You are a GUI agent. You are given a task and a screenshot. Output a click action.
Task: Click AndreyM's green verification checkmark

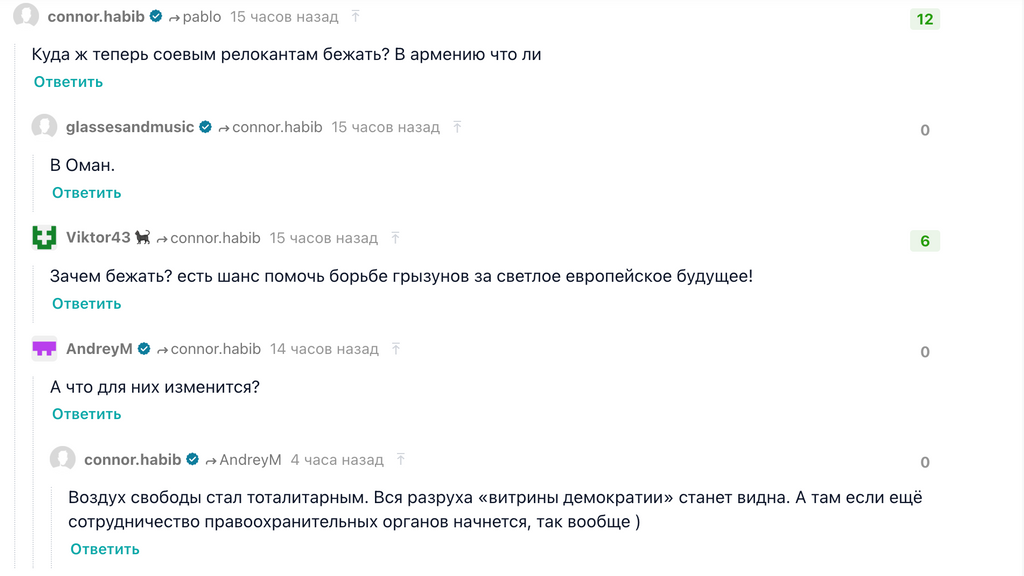click(x=143, y=349)
